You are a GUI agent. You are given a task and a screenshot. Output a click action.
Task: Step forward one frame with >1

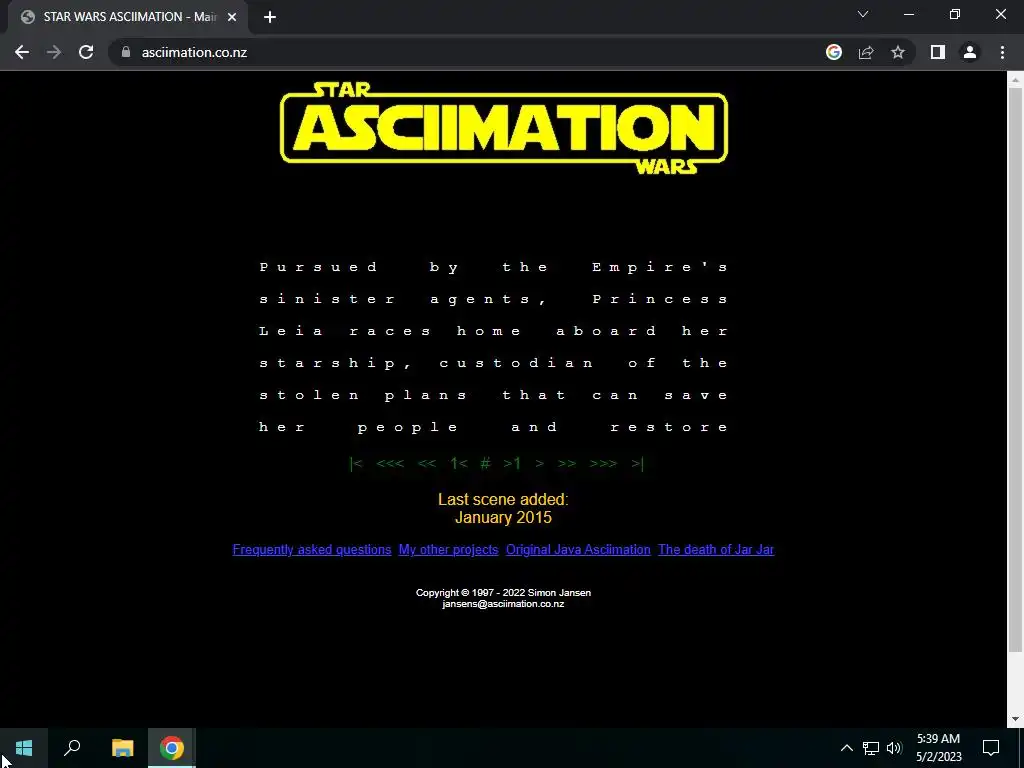pos(512,463)
